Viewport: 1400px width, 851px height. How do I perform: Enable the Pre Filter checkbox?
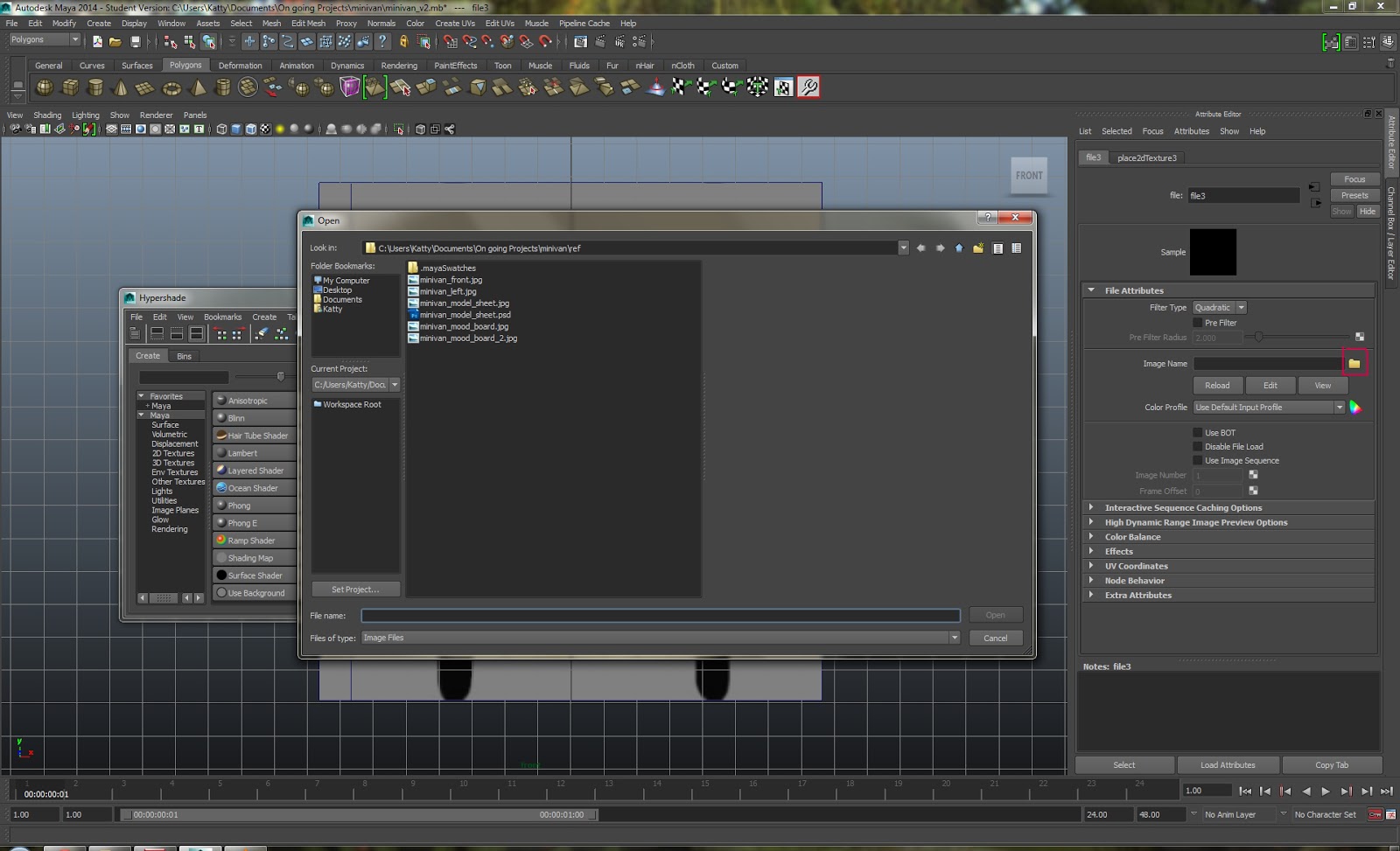[x=1198, y=323]
